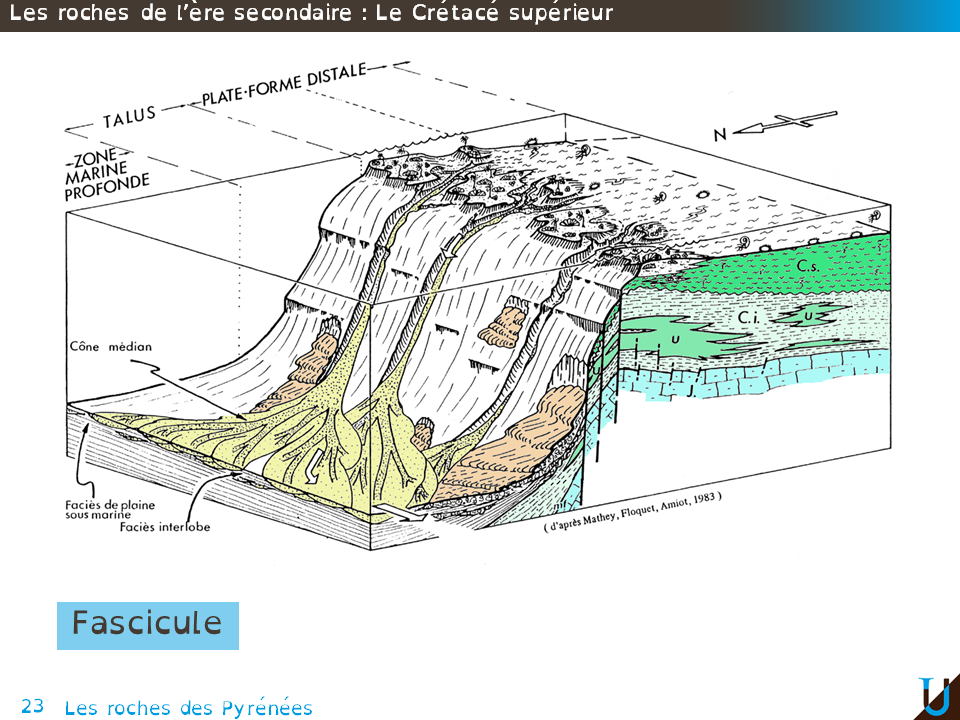The width and height of the screenshot is (960, 720).
Task: Select the C.s. label on the green layer
Action: click(810, 267)
